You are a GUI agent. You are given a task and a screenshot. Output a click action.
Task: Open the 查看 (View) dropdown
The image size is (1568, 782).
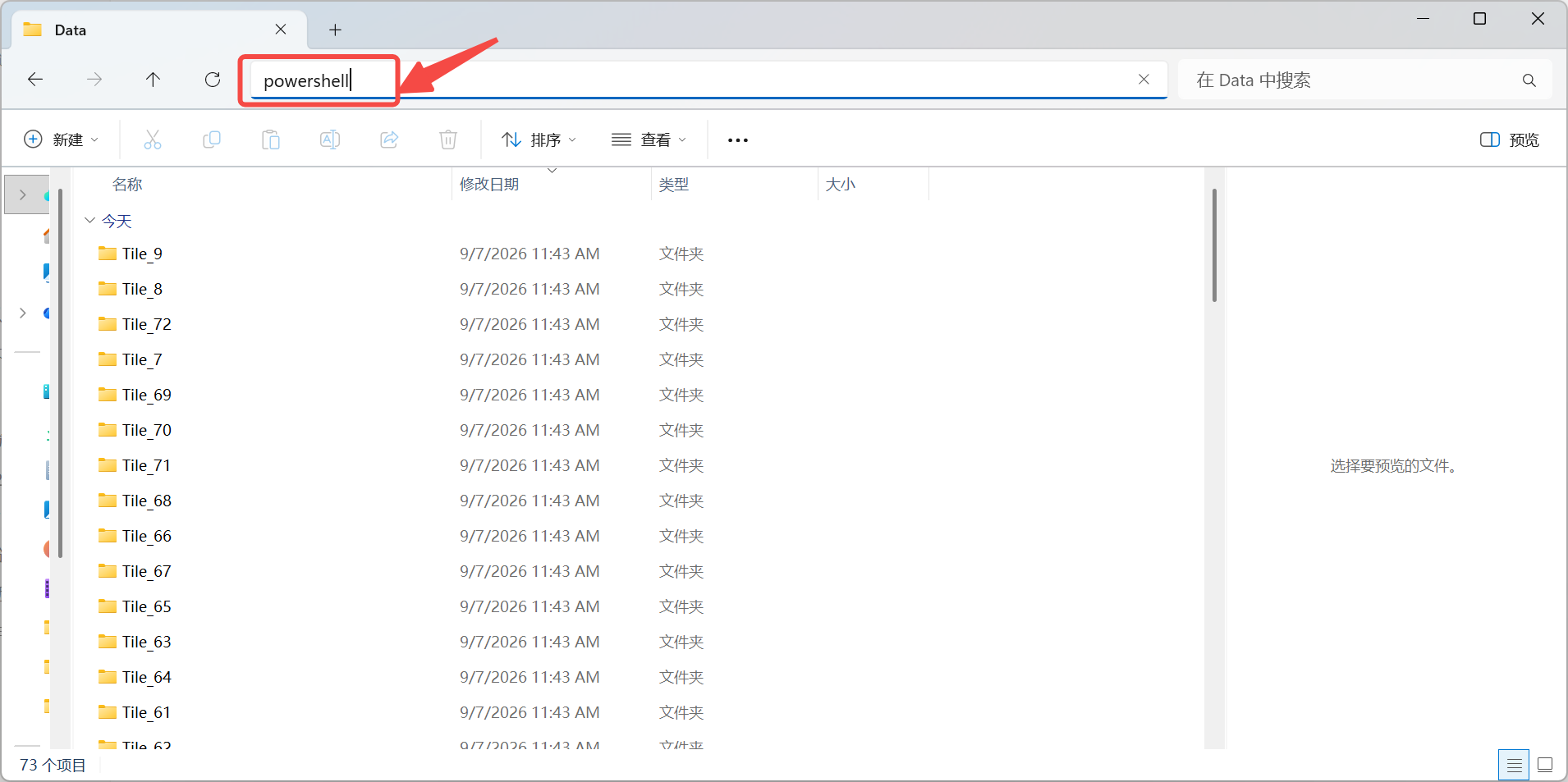point(649,139)
